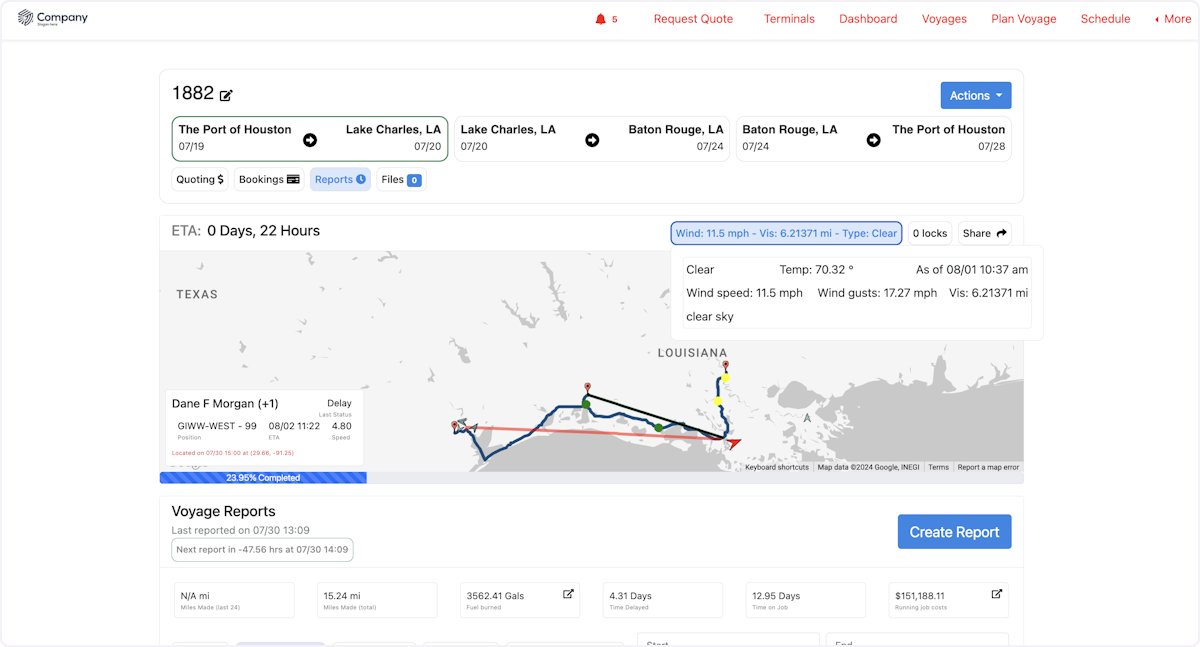
Task: Click Report a map error
Action: point(988,467)
